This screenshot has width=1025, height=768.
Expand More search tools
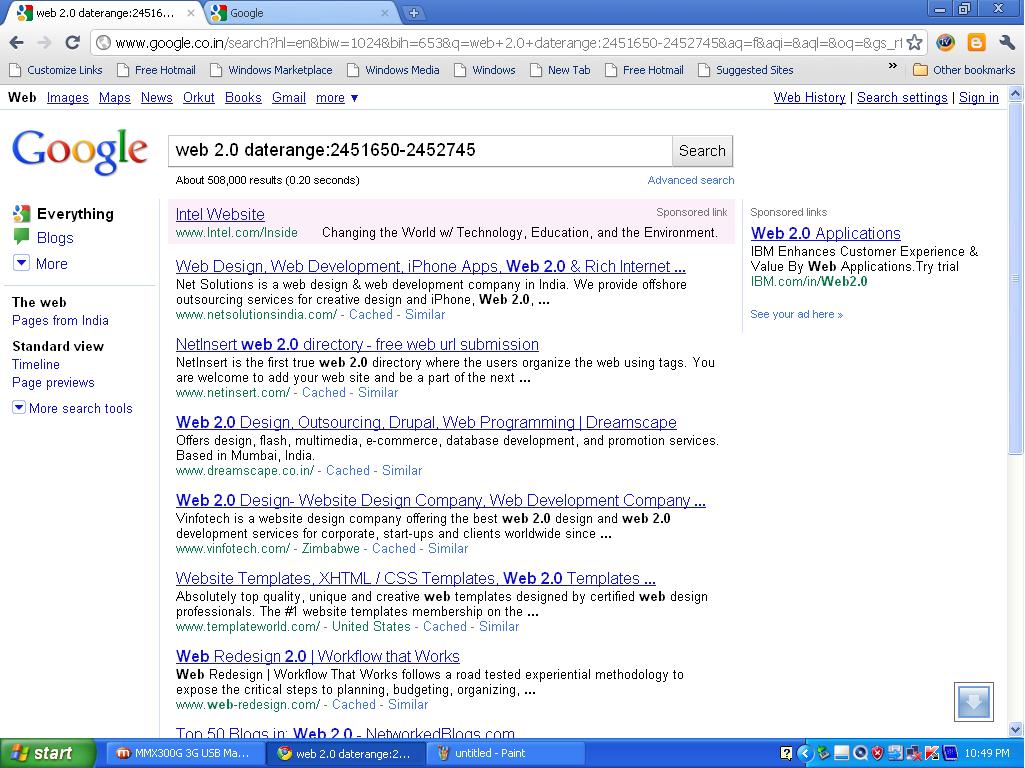click(73, 408)
